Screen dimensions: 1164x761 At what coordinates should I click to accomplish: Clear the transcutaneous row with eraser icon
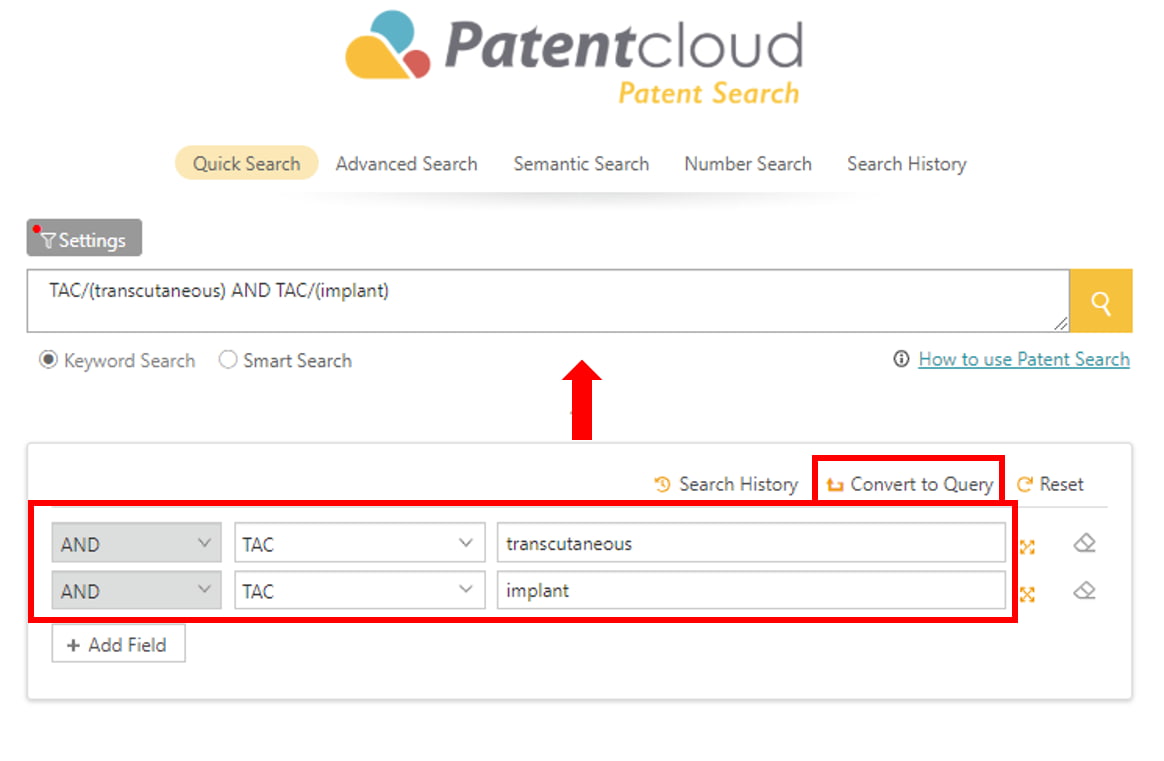point(1085,543)
